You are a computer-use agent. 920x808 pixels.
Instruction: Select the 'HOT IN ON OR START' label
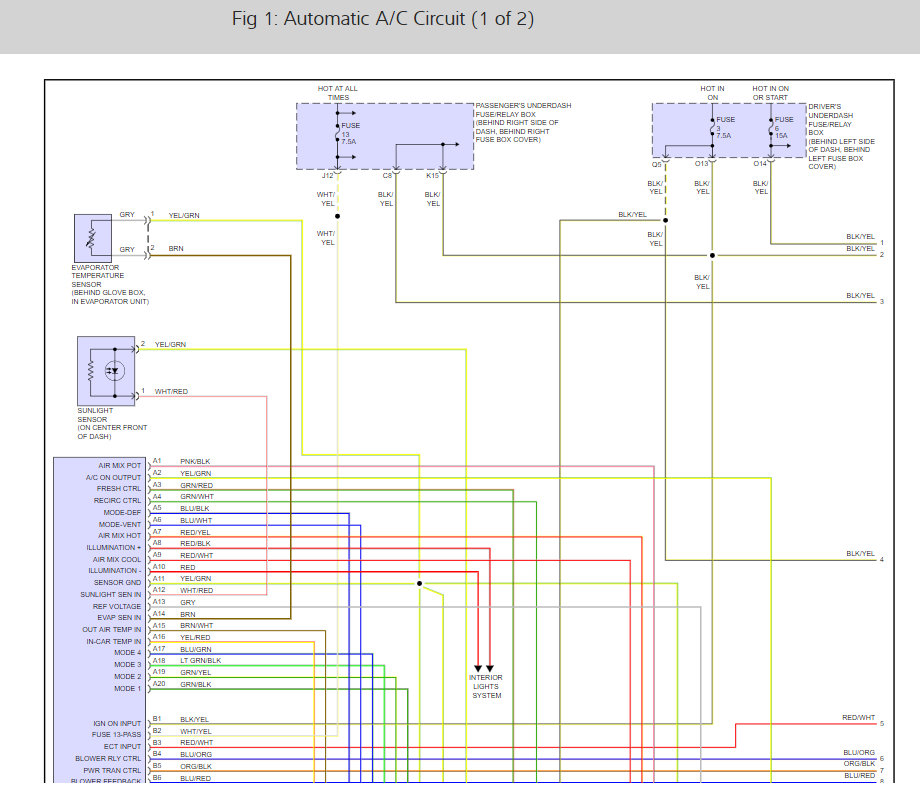click(x=770, y=93)
